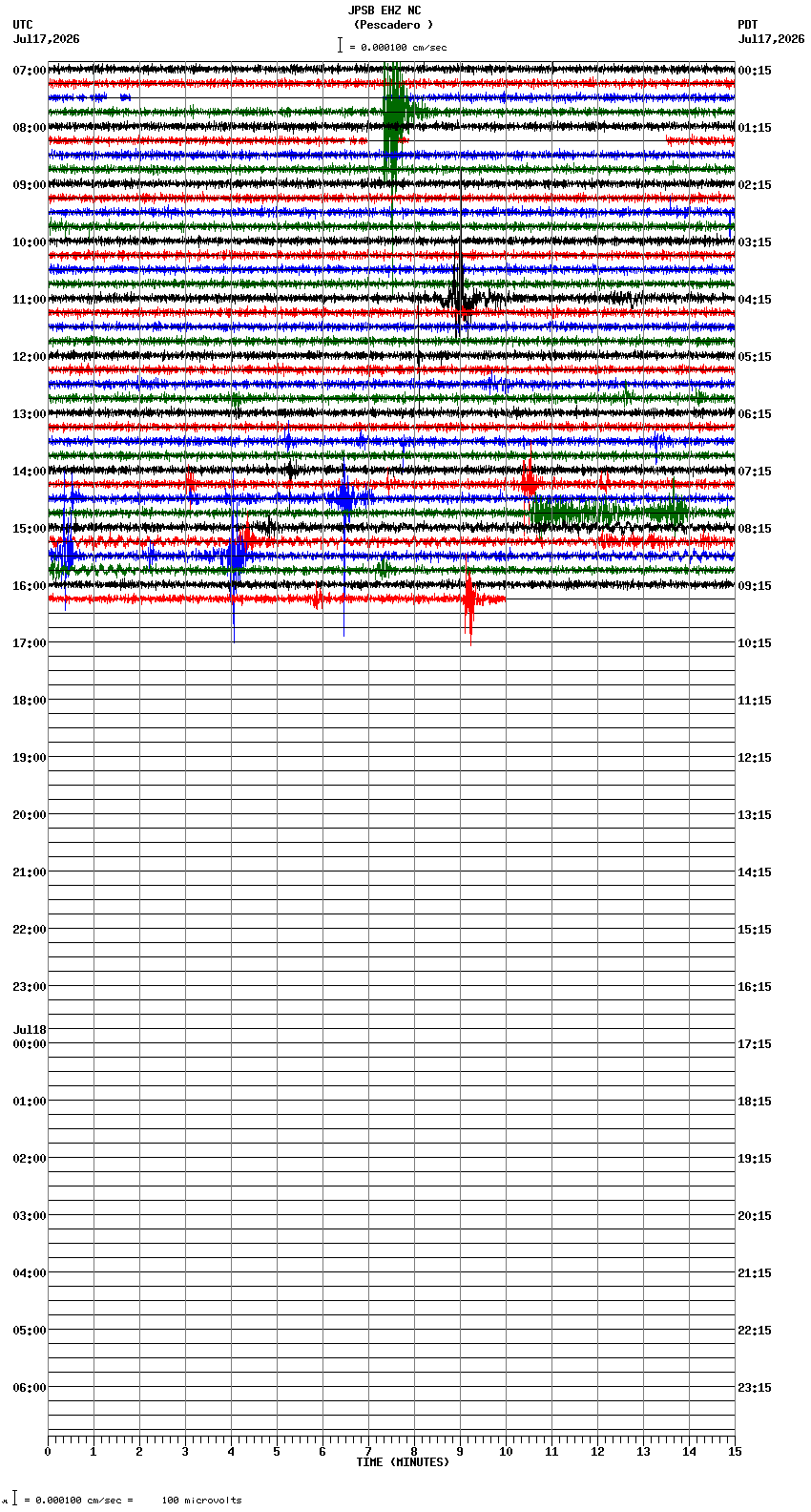811x1512 pixels.
Task: Select the 08:00 UTC row label
Action: (x=30, y=128)
